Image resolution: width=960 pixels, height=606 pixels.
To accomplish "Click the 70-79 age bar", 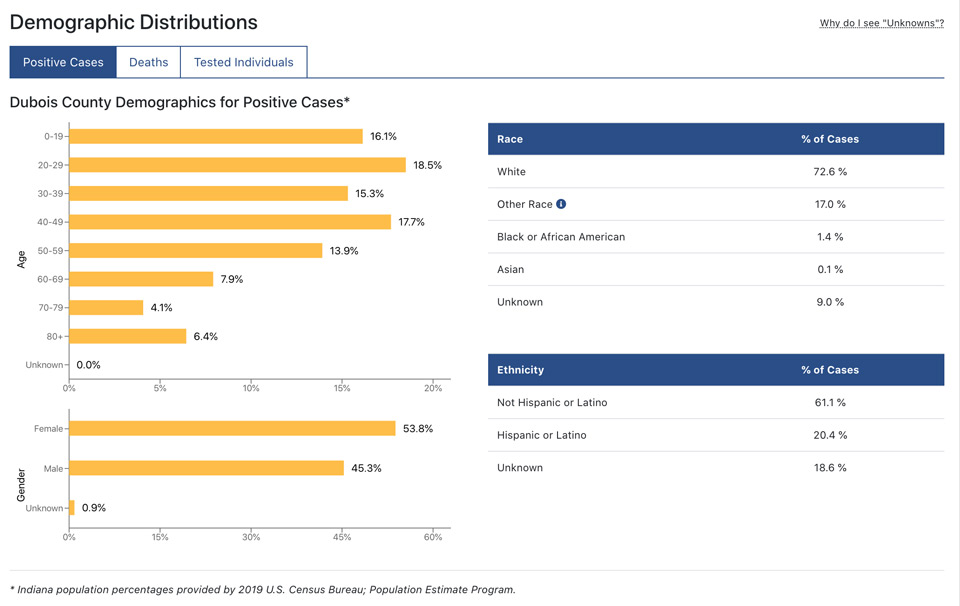I will click(106, 308).
